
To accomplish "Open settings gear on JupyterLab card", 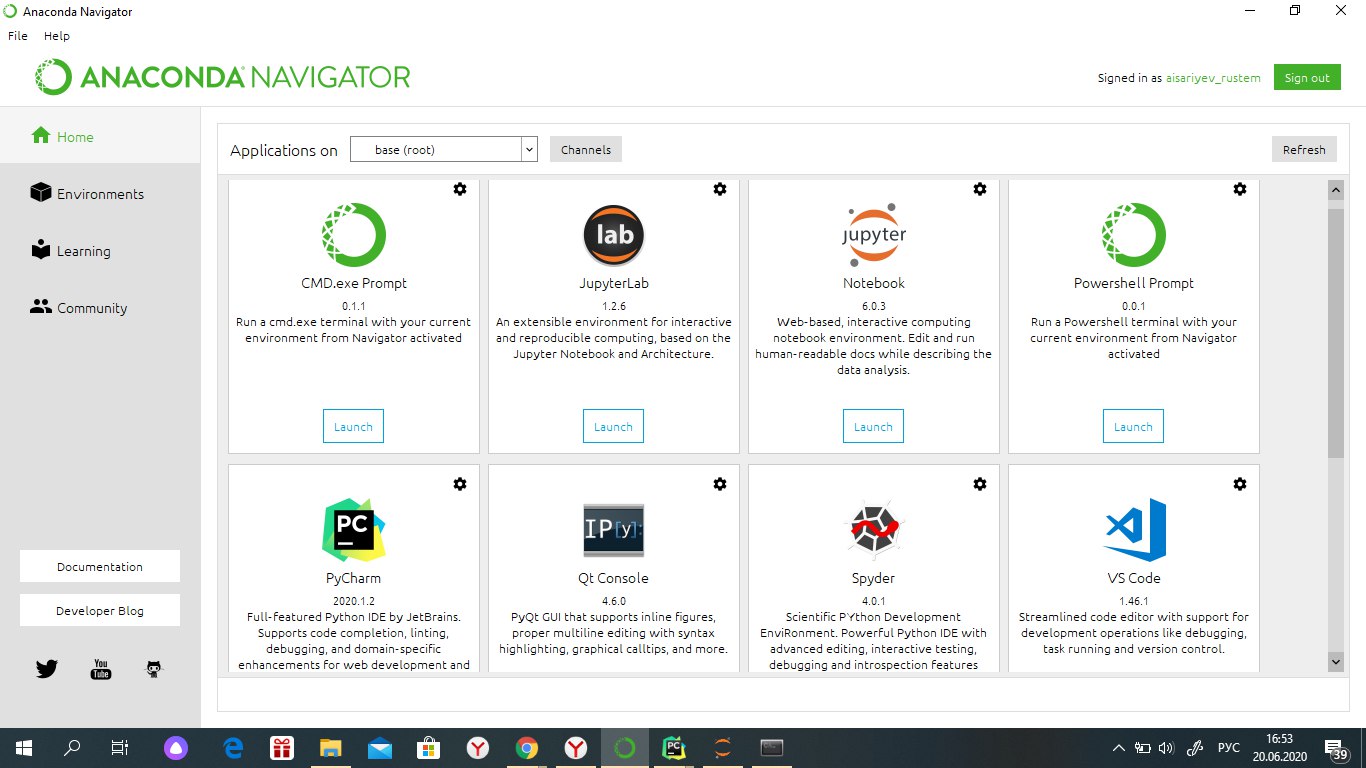I will point(720,189).
